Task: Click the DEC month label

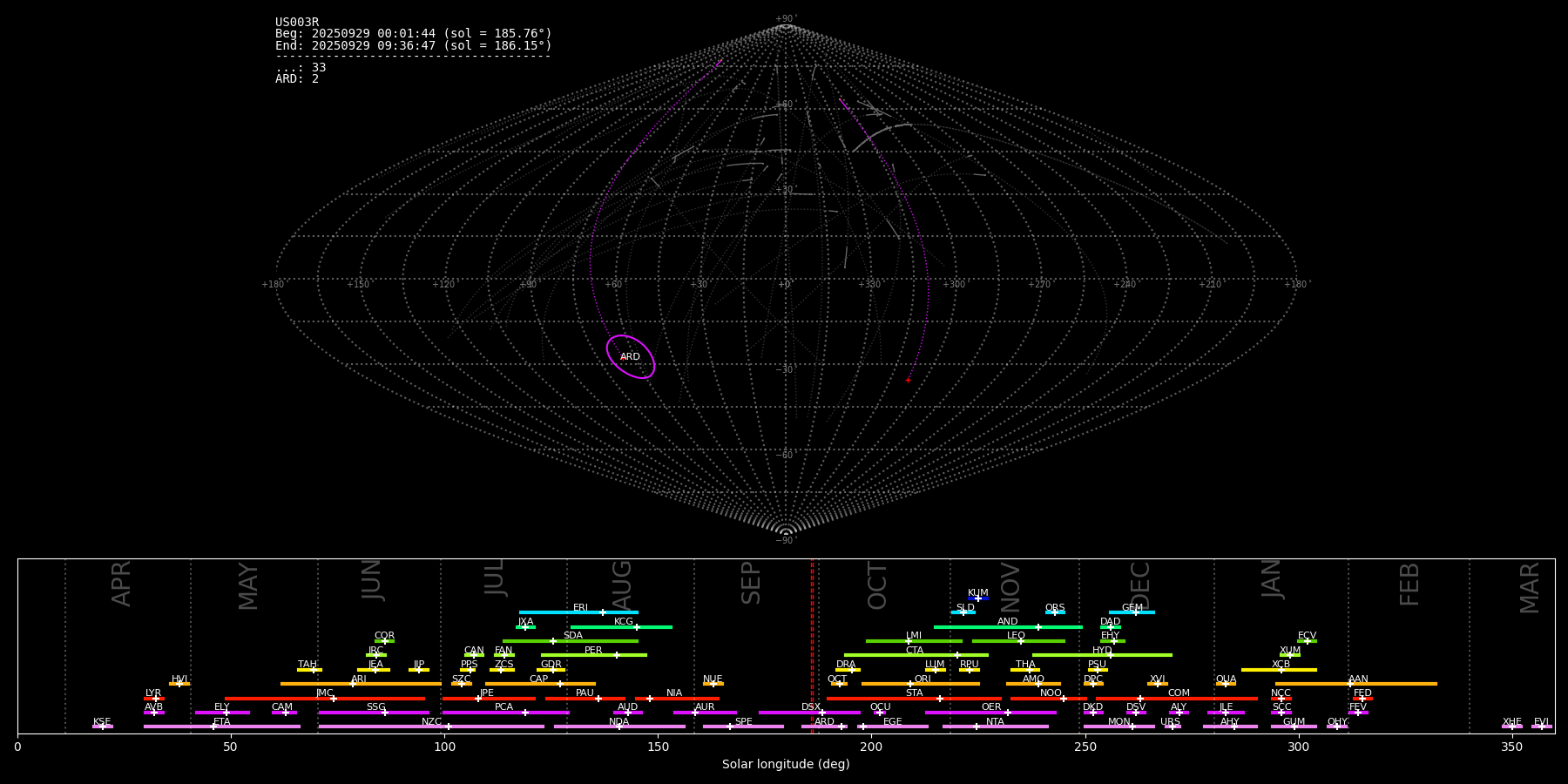Action: tap(1140, 585)
